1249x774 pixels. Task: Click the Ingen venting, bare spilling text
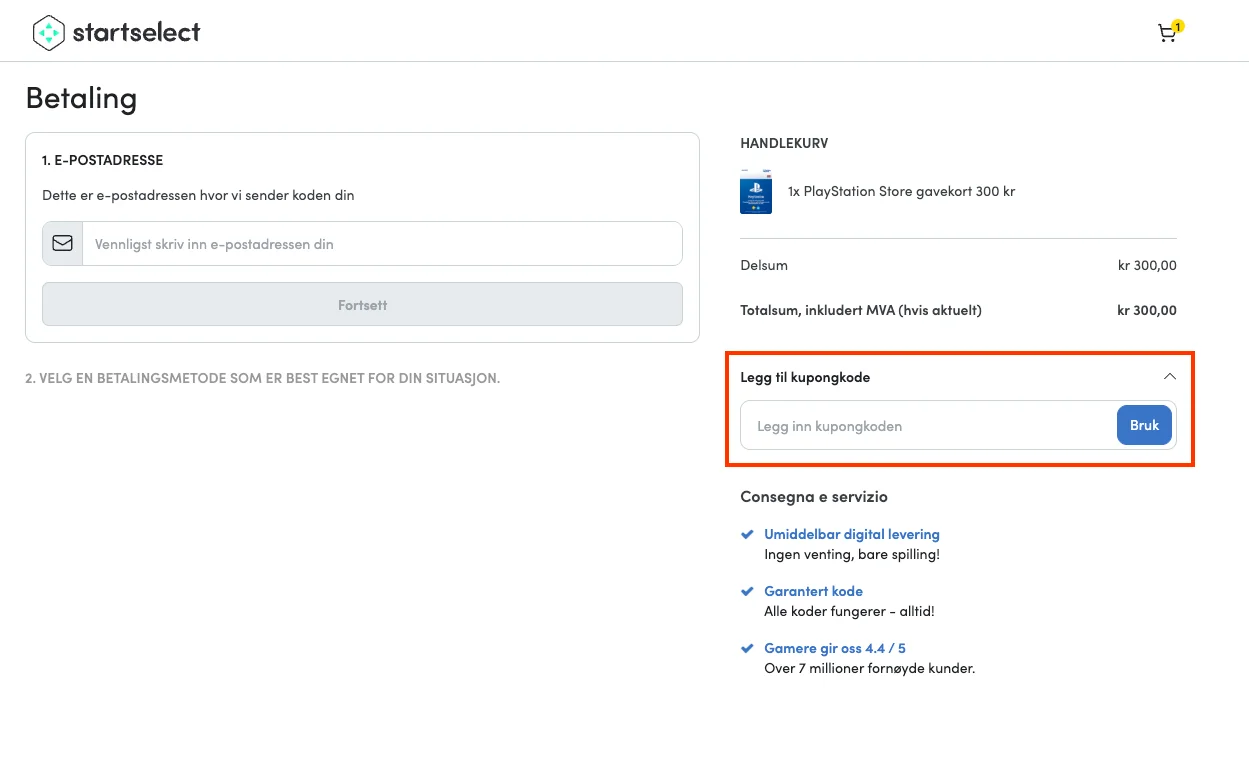point(852,554)
